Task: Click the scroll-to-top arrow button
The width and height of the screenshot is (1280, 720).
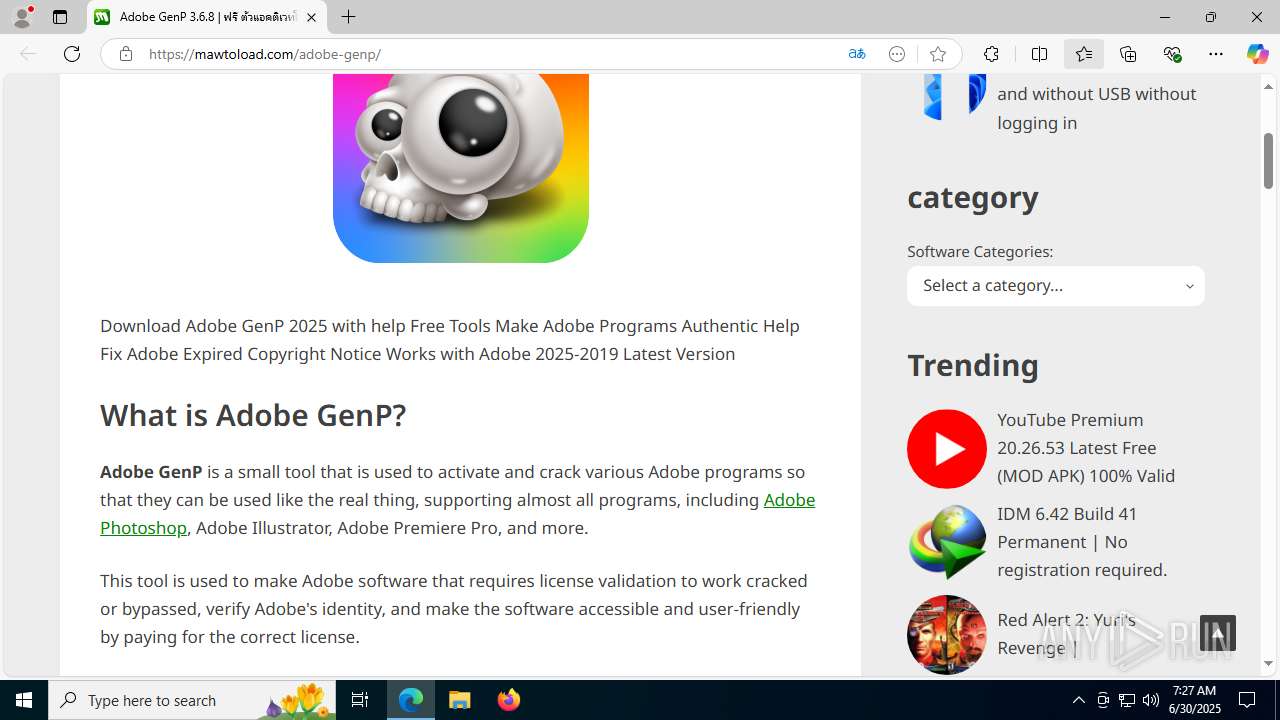Action: click(x=1218, y=633)
